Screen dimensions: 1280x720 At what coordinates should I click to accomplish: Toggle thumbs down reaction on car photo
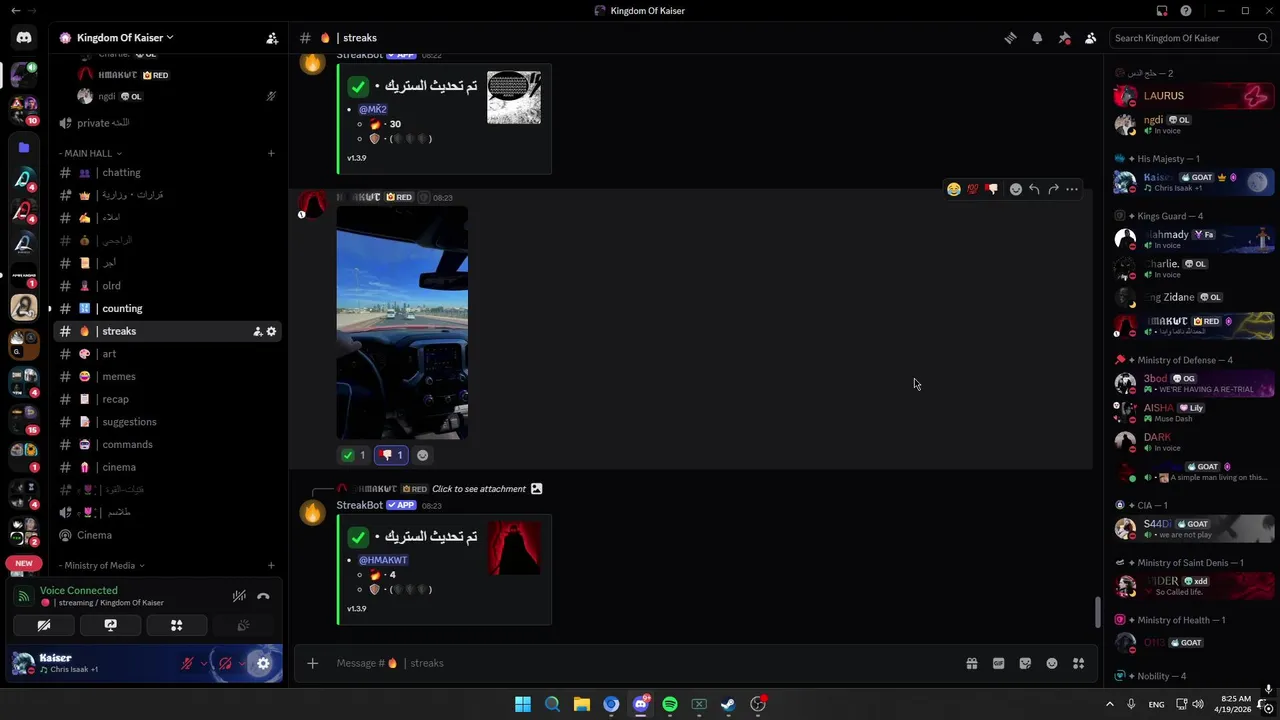391,455
